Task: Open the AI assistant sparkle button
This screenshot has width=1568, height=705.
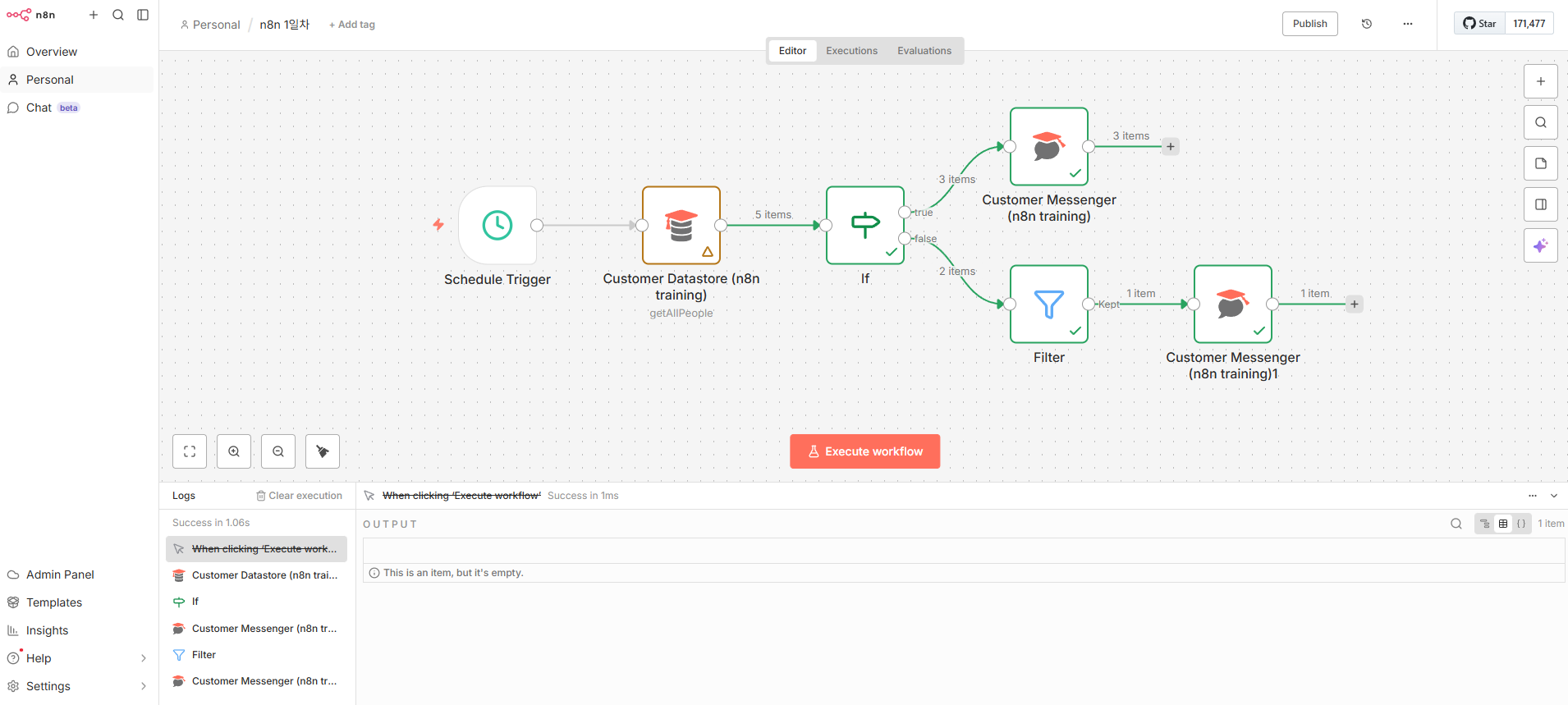Action: pyautogui.click(x=1541, y=245)
